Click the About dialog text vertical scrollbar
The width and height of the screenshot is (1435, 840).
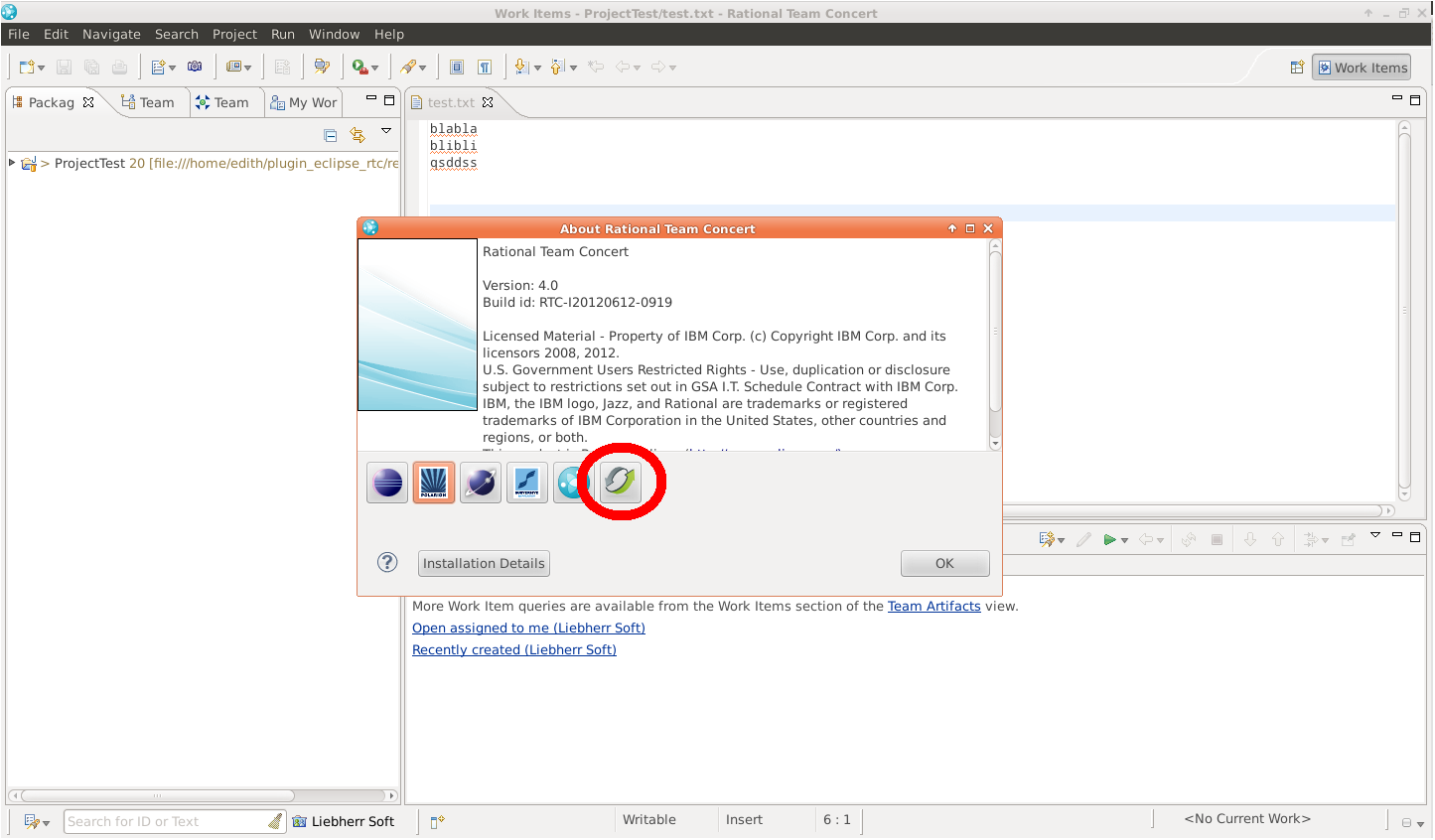pyautogui.click(x=995, y=345)
